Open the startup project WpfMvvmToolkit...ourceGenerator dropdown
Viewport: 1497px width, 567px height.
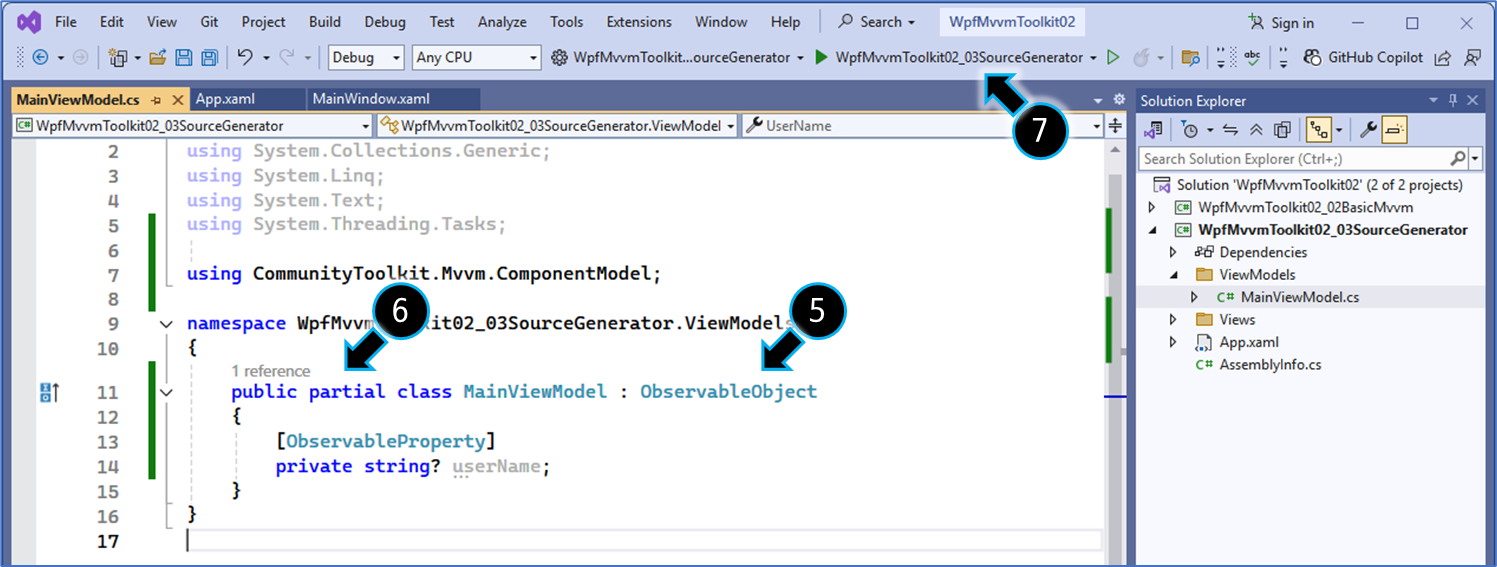click(x=801, y=58)
